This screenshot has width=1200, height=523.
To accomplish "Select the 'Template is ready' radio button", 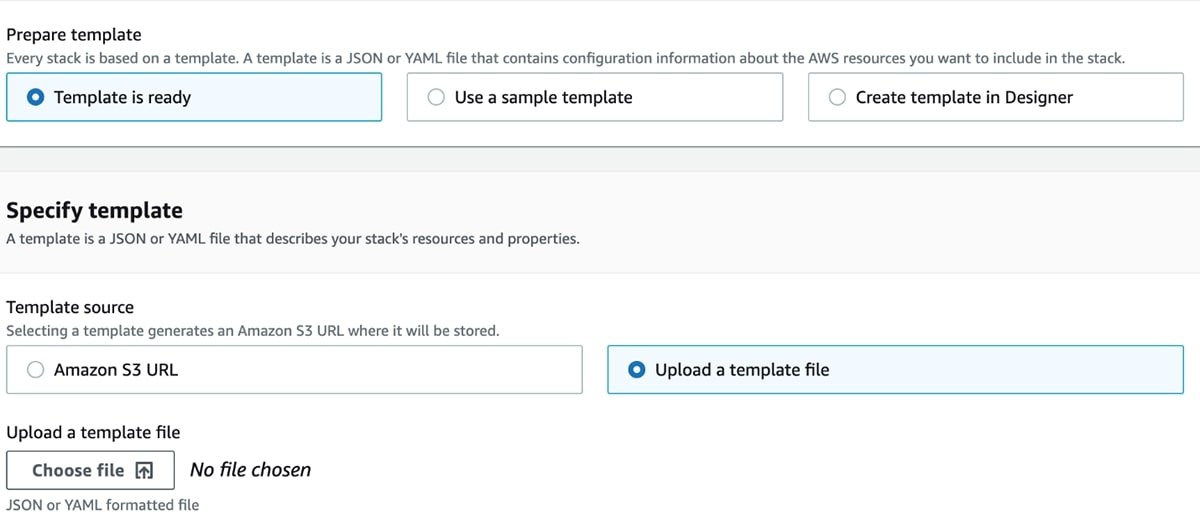I will (x=36, y=97).
